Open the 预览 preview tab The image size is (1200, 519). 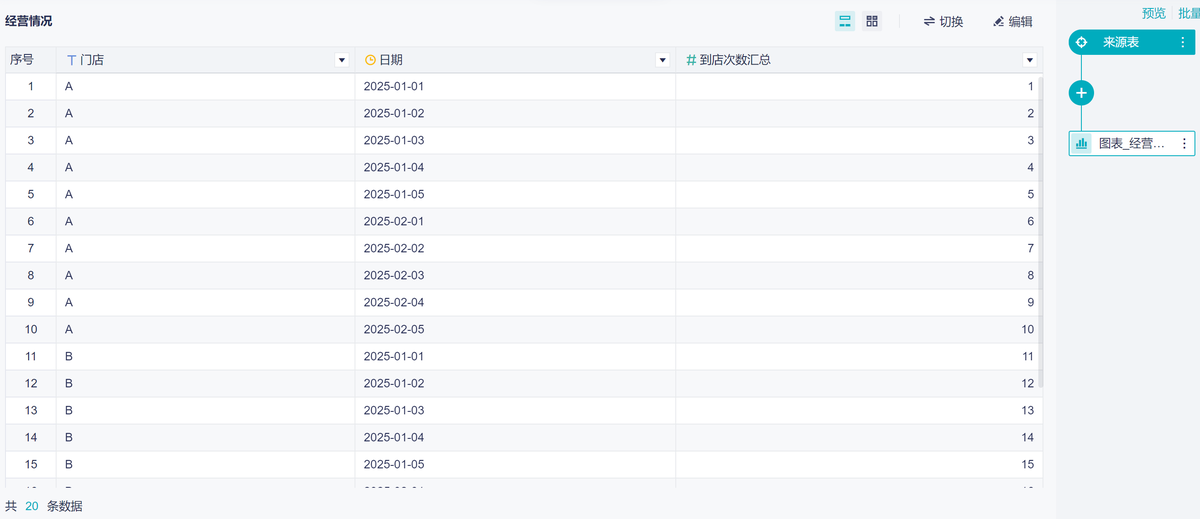coord(1153,13)
